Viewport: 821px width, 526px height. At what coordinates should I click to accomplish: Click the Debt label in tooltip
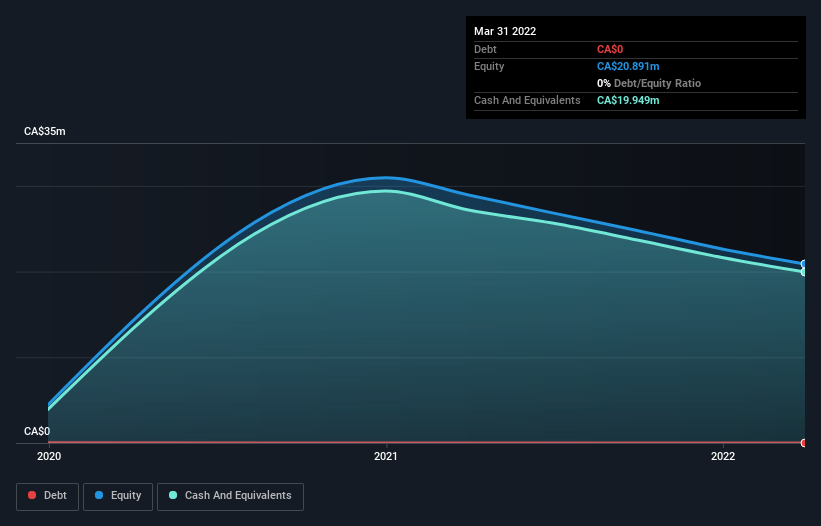pyautogui.click(x=485, y=49)
